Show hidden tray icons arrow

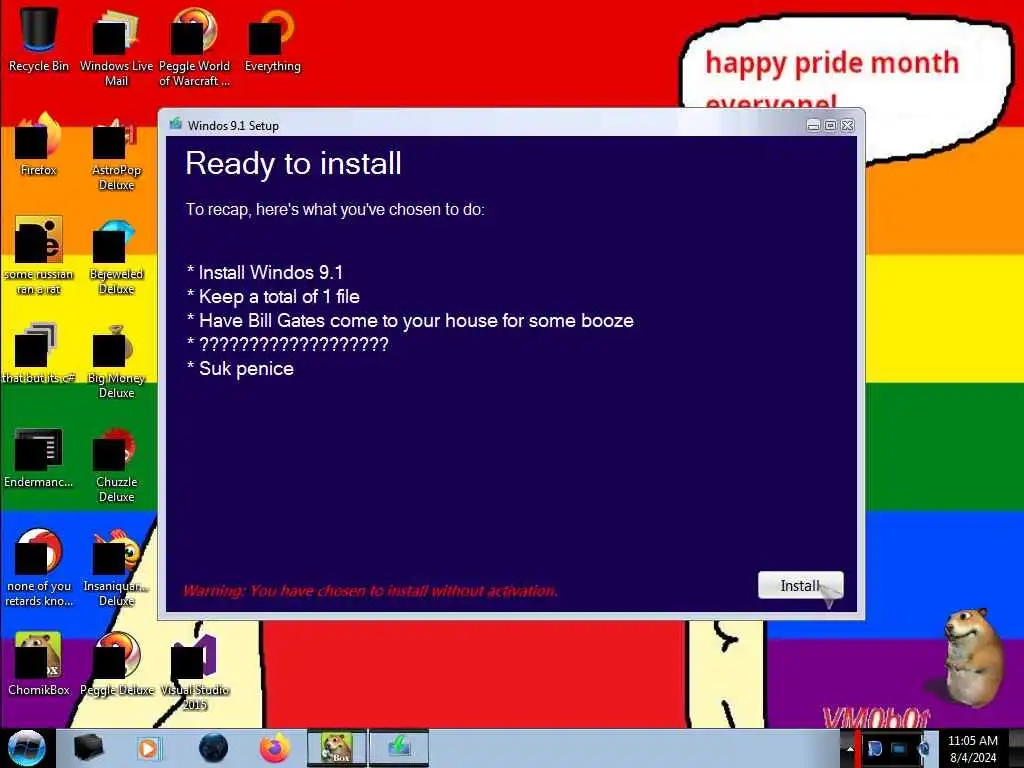tap(850, 748)
